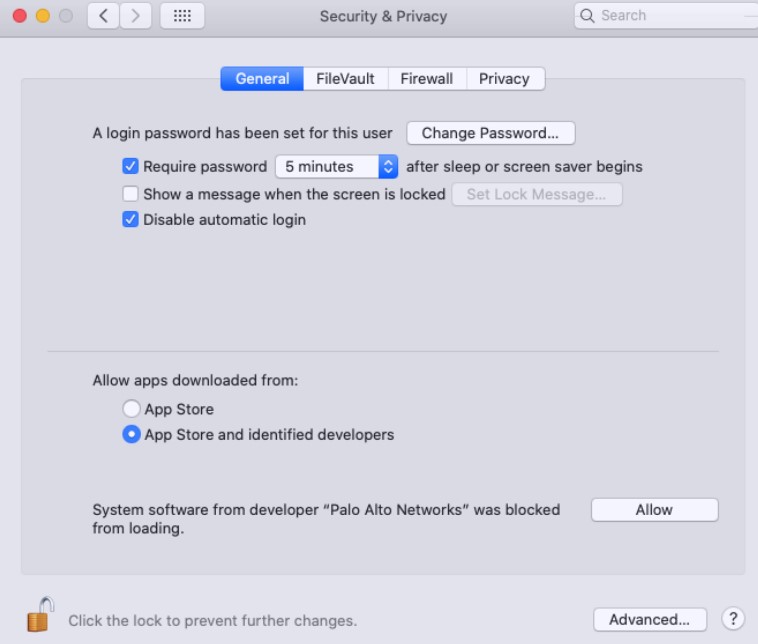Image resolution: width=758 pixels, height=644 pixels.
Task: Select the General tab
Action: 262,79
